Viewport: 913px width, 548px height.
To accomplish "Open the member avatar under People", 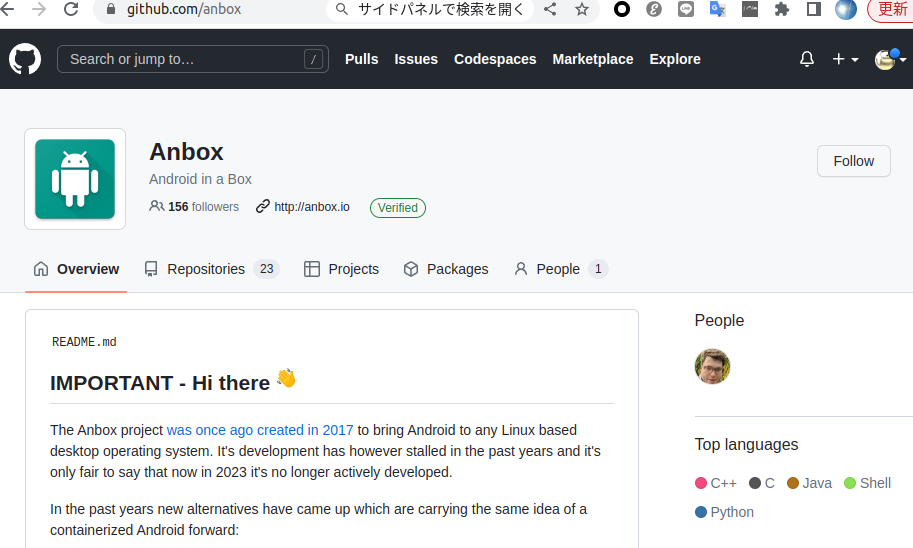I will click(x=712, y=366).
